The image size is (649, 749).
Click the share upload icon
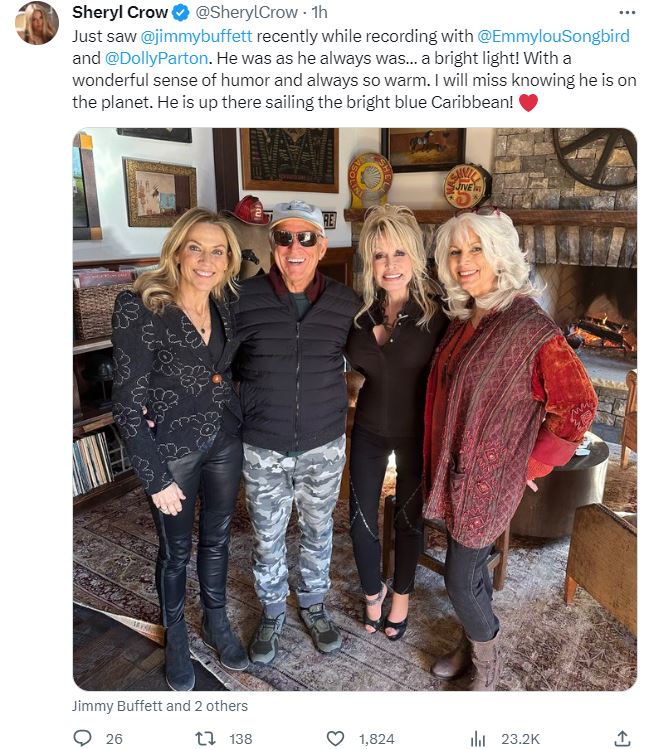tap(622, 738)
